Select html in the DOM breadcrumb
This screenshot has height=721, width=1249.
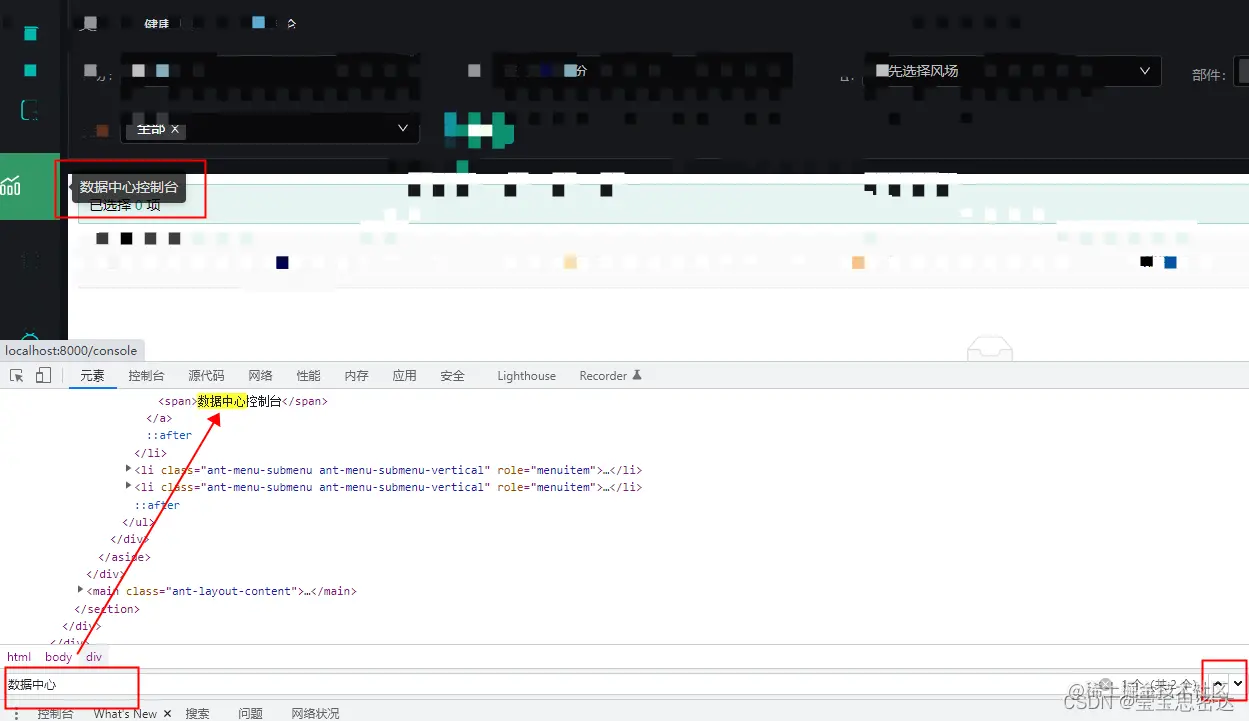[x=19, y=657]
